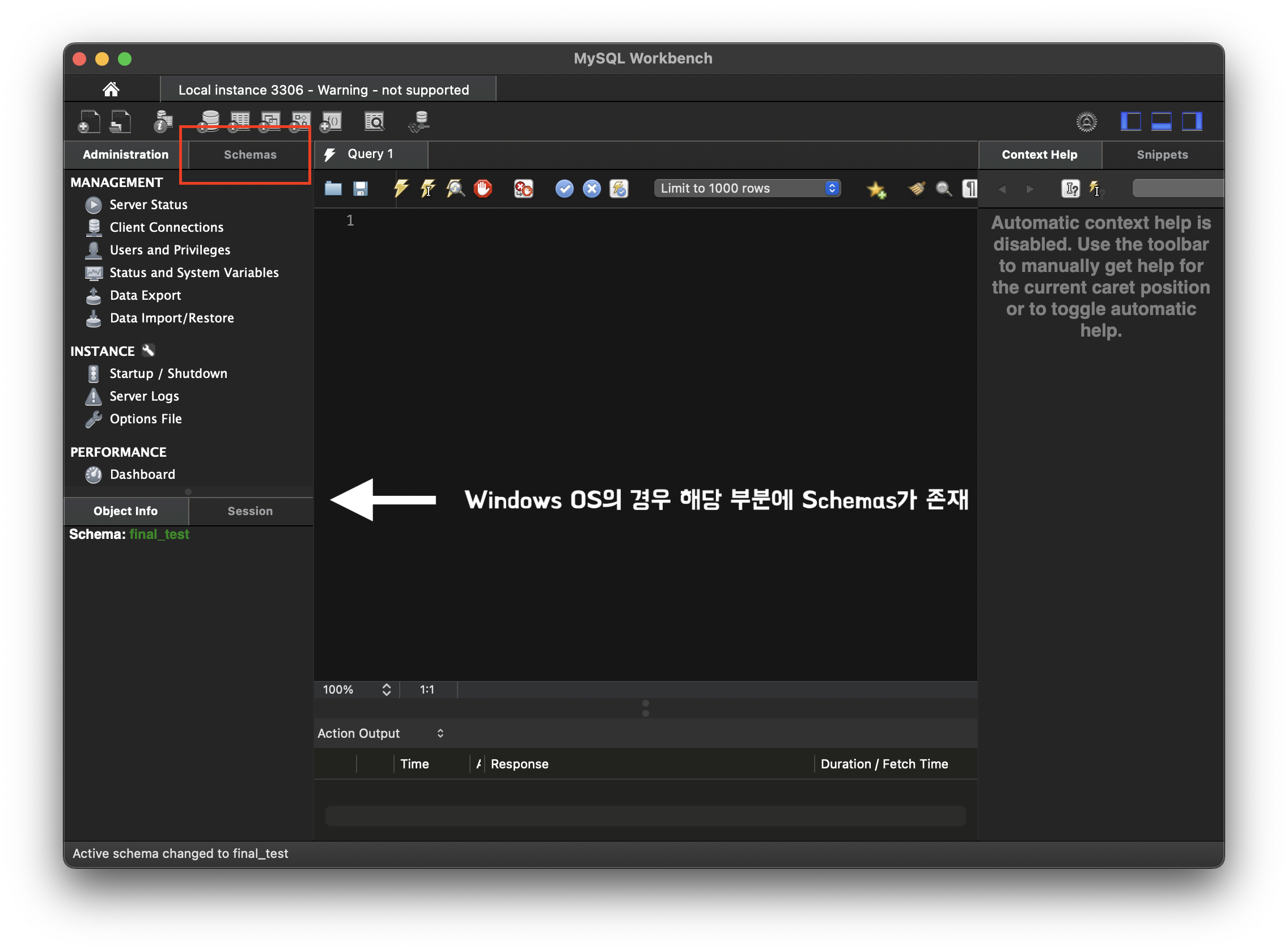The width and height of the screenshot is (1288, 952).
Task: Switch to the Snippets tab
Action: (x=1162, y=155)
